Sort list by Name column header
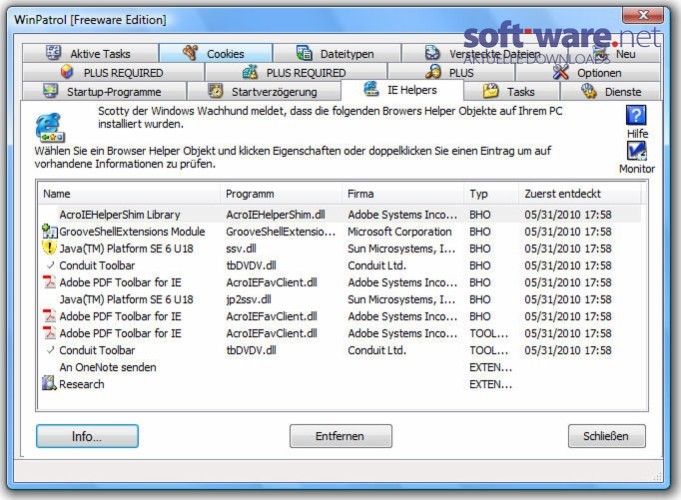 click(129, 194)
